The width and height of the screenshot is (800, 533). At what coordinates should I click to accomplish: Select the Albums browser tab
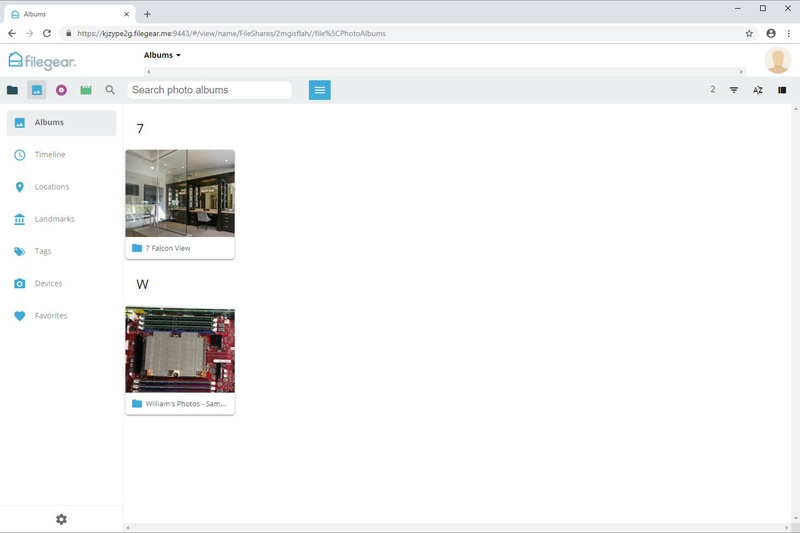tap(69, 14)
